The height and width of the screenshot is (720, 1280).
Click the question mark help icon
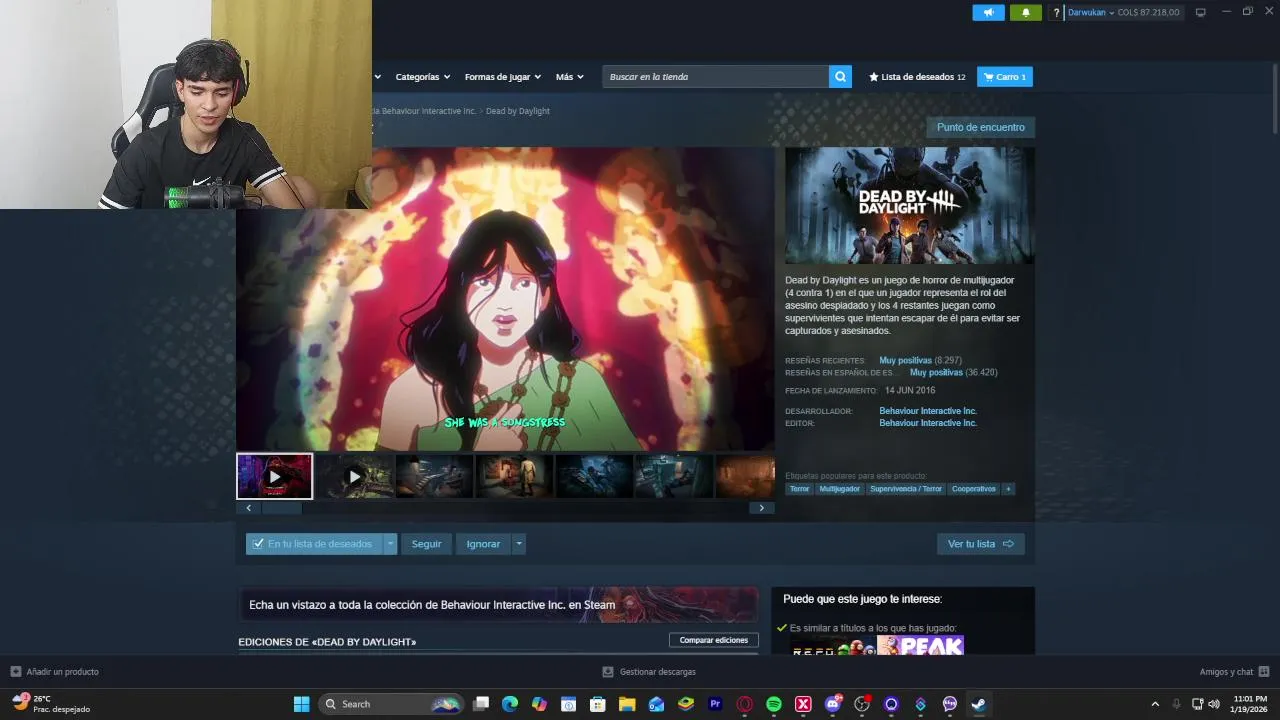(1056, 13)
